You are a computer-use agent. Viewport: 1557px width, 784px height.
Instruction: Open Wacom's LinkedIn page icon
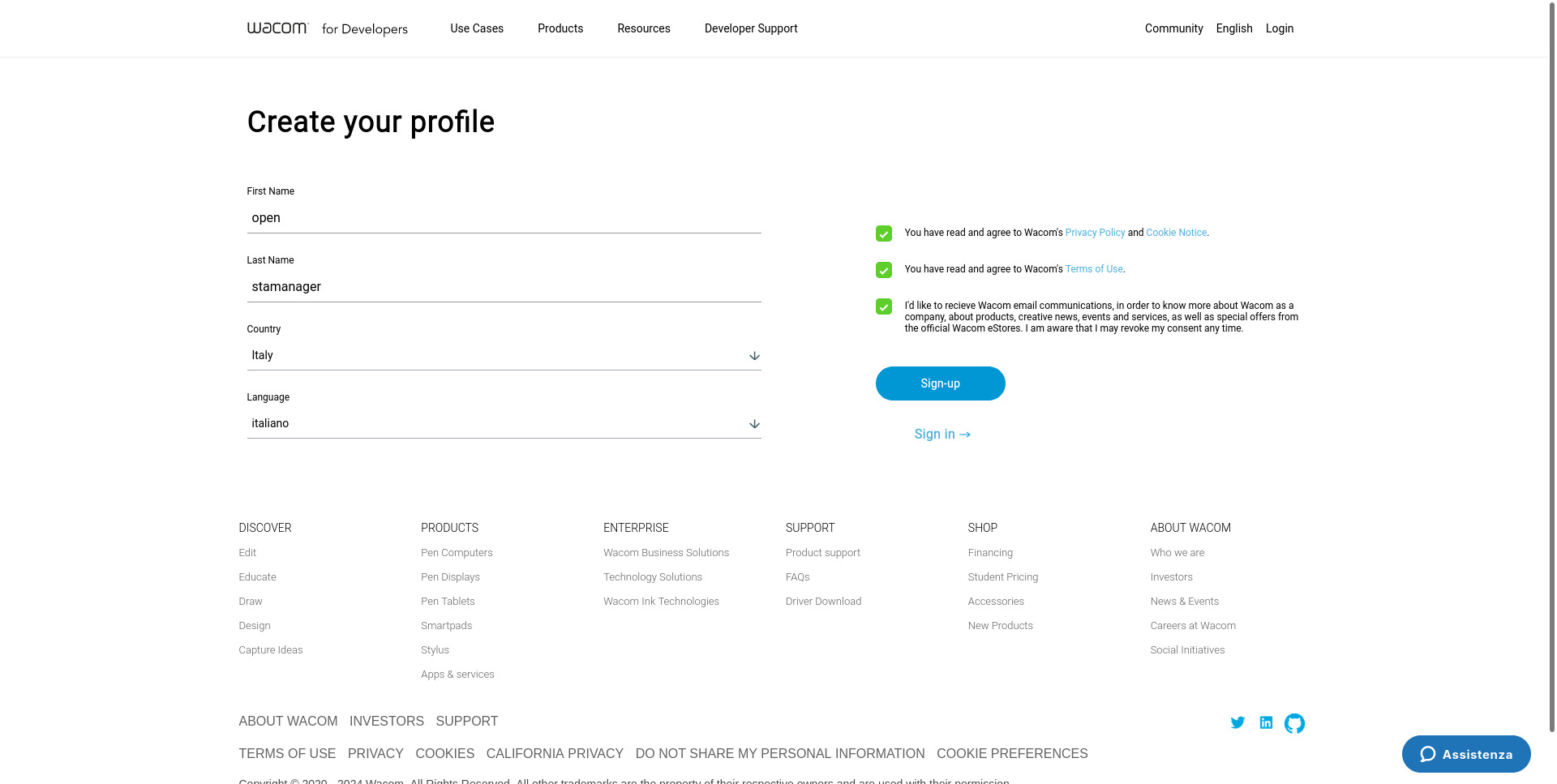click(x=1266, y=722)
